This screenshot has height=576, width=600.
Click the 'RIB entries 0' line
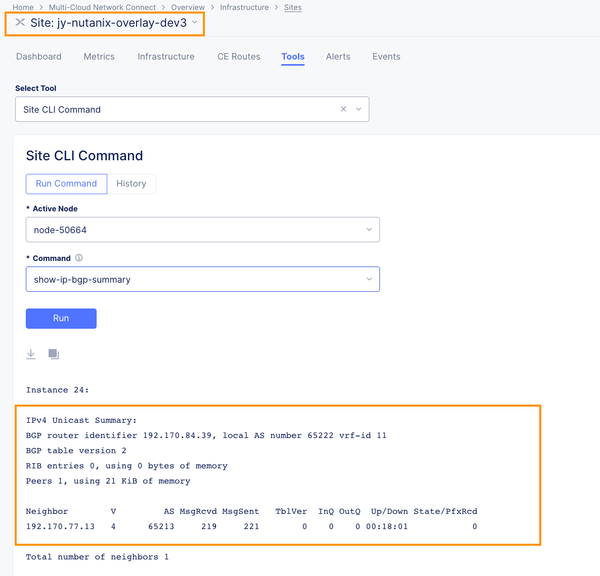pyautogui.click(x=127, y=466)
